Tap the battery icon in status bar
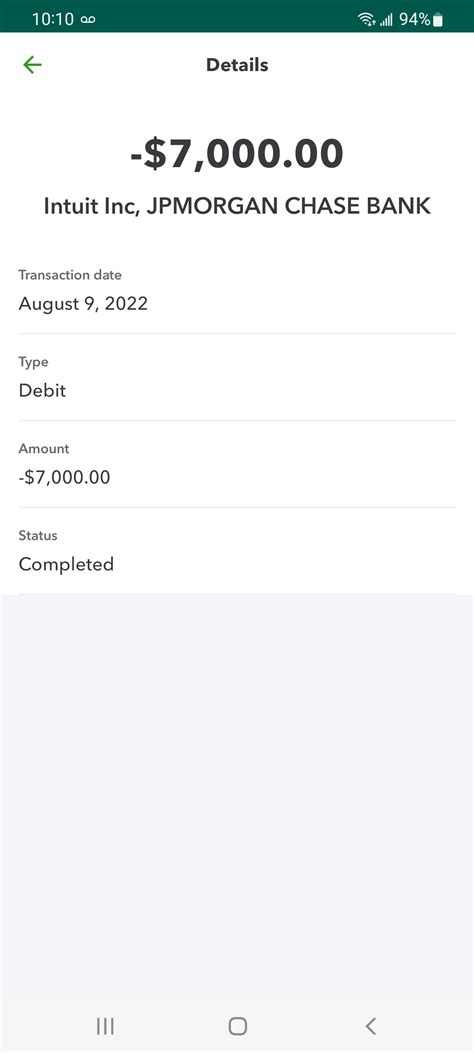The width and height of the screenshot is (474, 1053). (x=438, y=19)
